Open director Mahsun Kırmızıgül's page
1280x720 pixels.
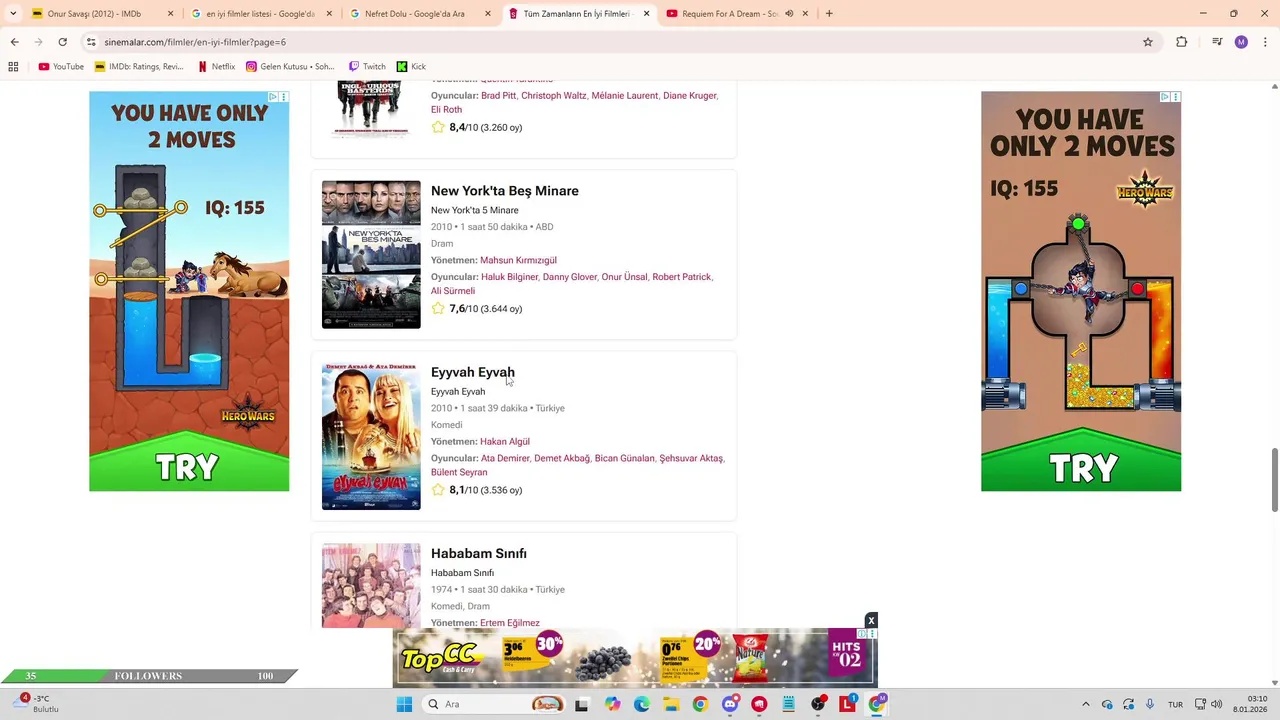pyautogui.click(x=518, y=260)
